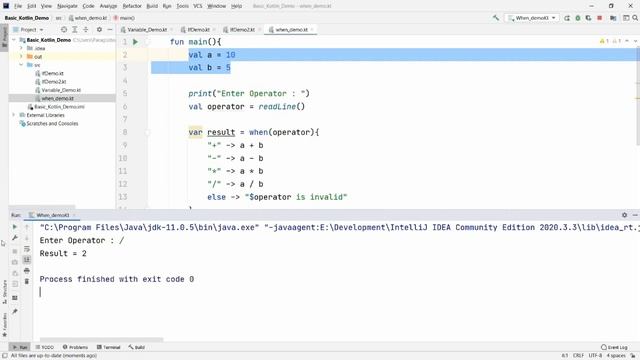Image resolution: width=640 pixels, height=360 pixels.
Task: Open Project Structure from the top toolbar
Action: (613, 18)
